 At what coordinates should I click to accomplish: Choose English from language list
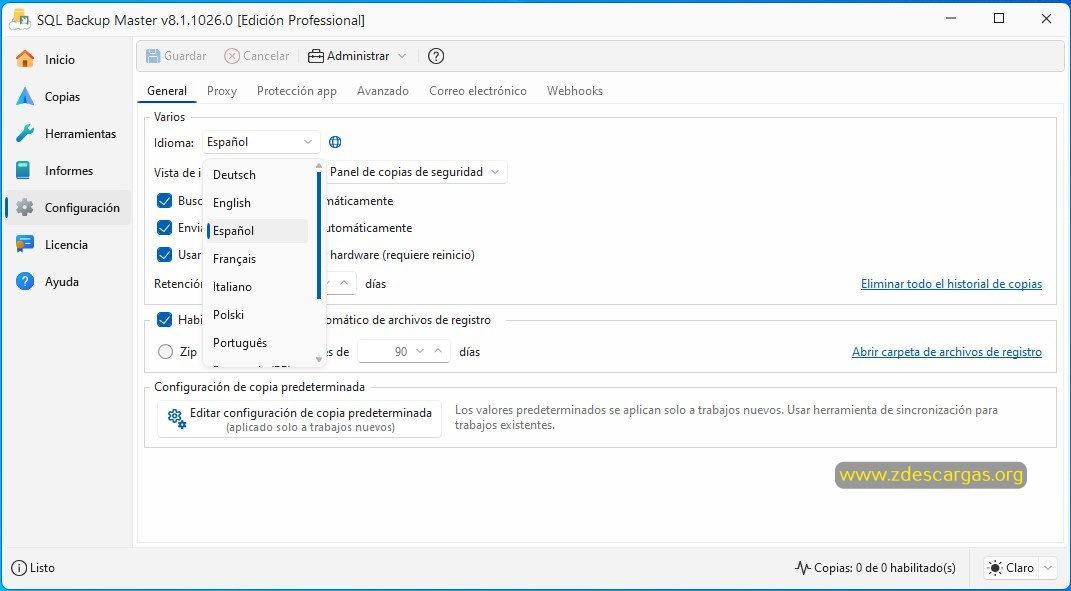tap(257, 203)
